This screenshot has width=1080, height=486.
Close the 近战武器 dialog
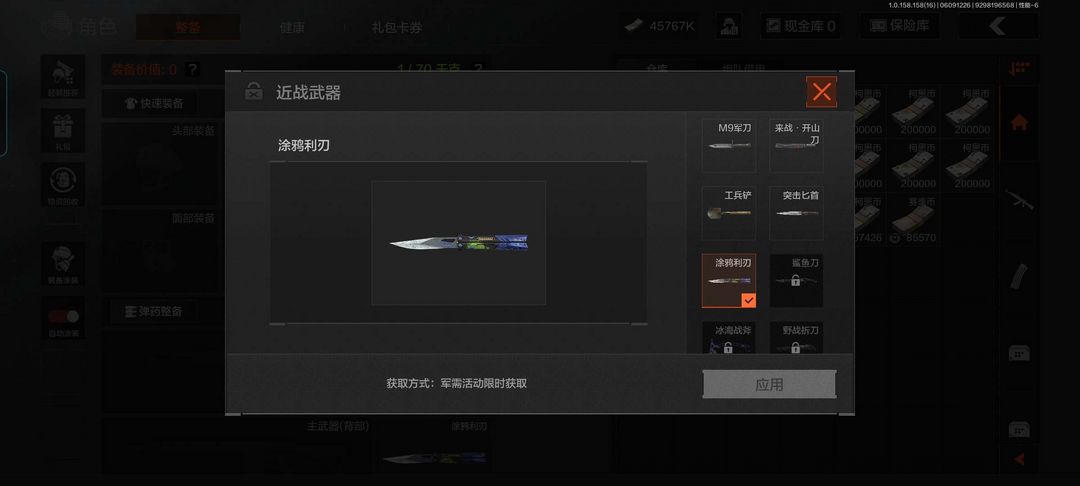click(x=821, y=92)
